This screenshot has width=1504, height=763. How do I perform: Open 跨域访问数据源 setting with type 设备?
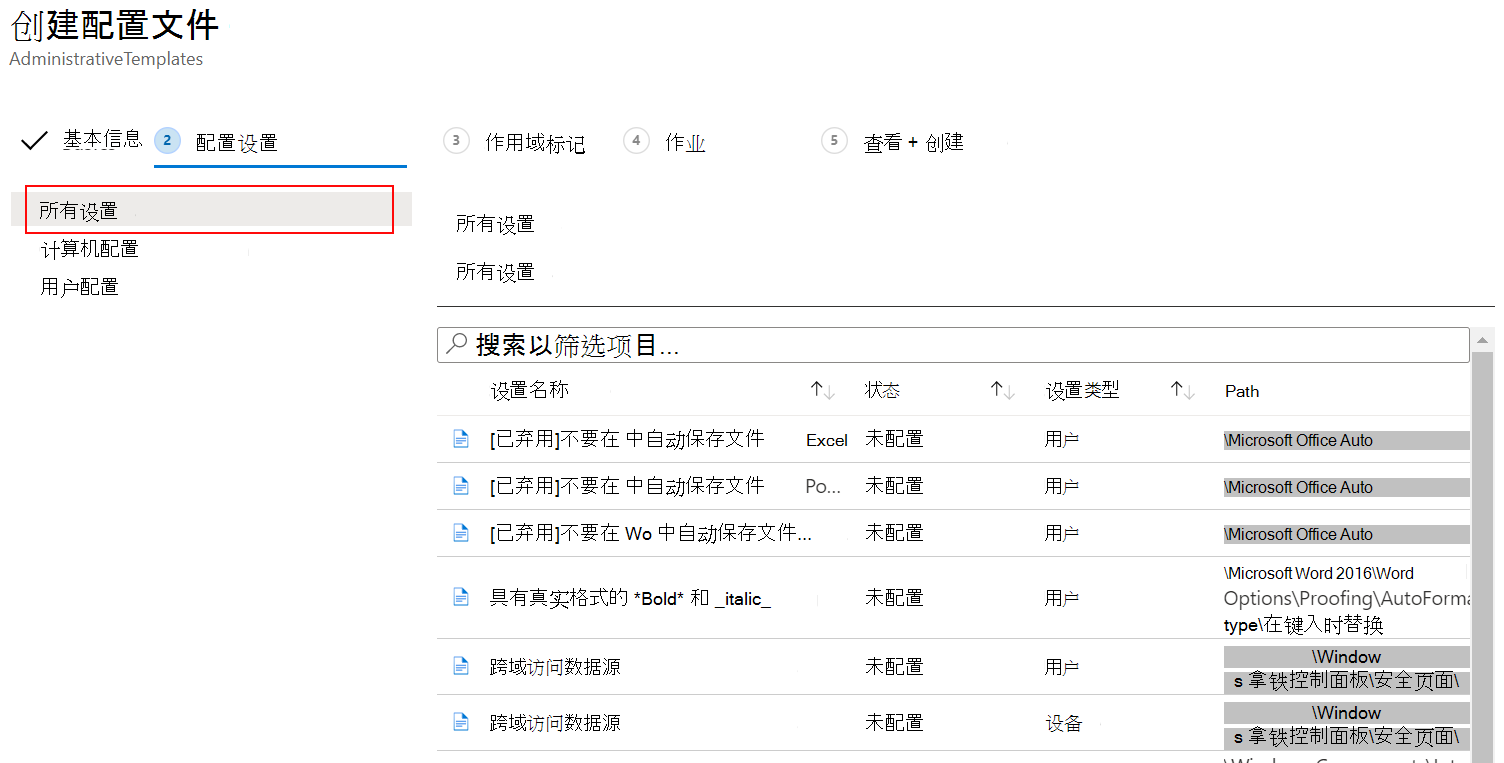pos(555,722)
